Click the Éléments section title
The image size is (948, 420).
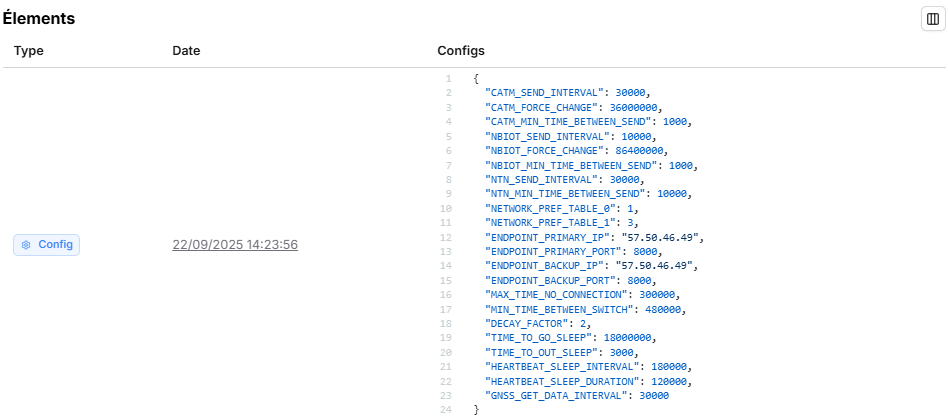(x=38, y=19)
